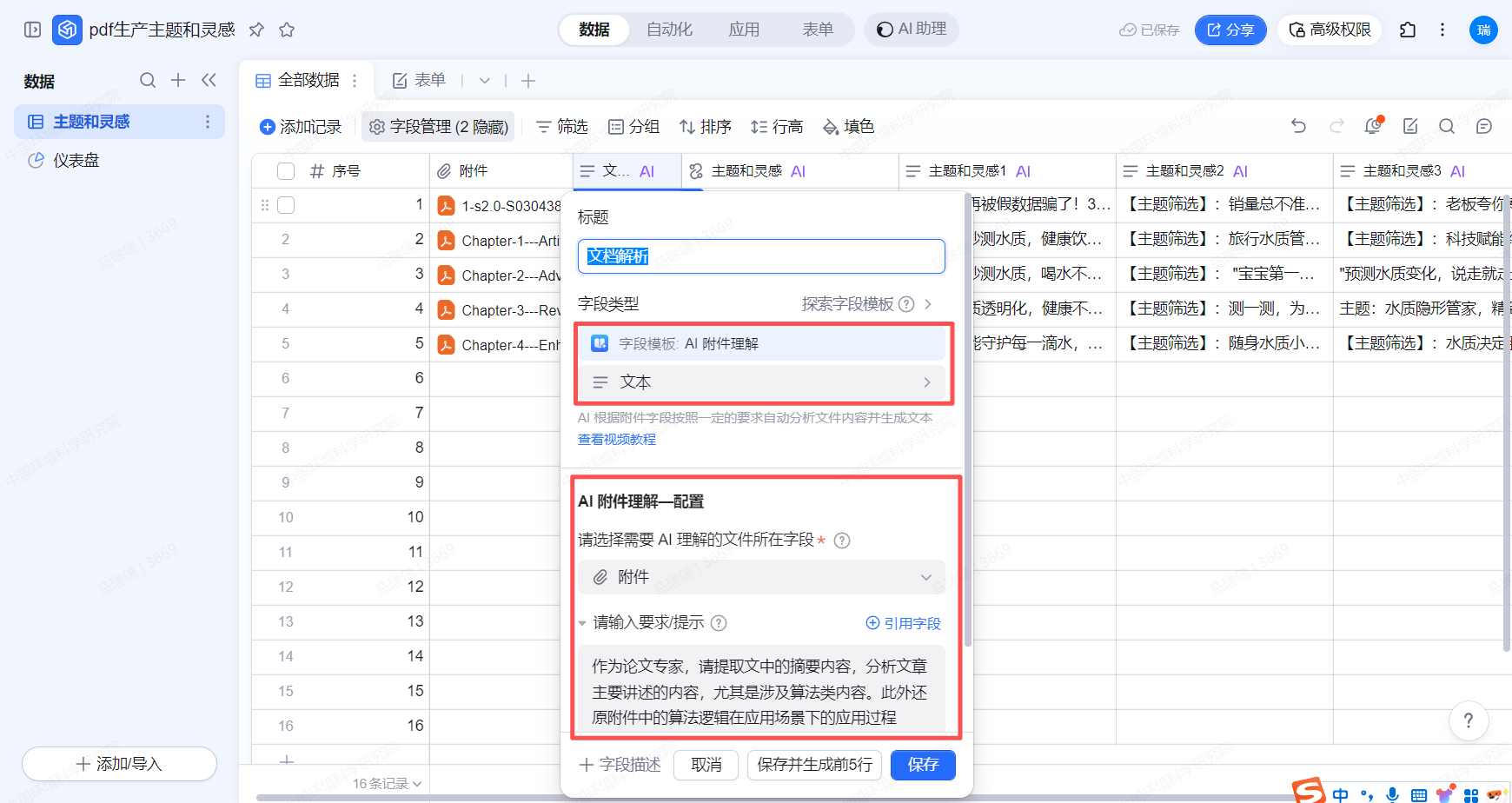The image size is (1512, 803).
Task: Open the 附件 file field dropdown
Action: tap(761, 577)
